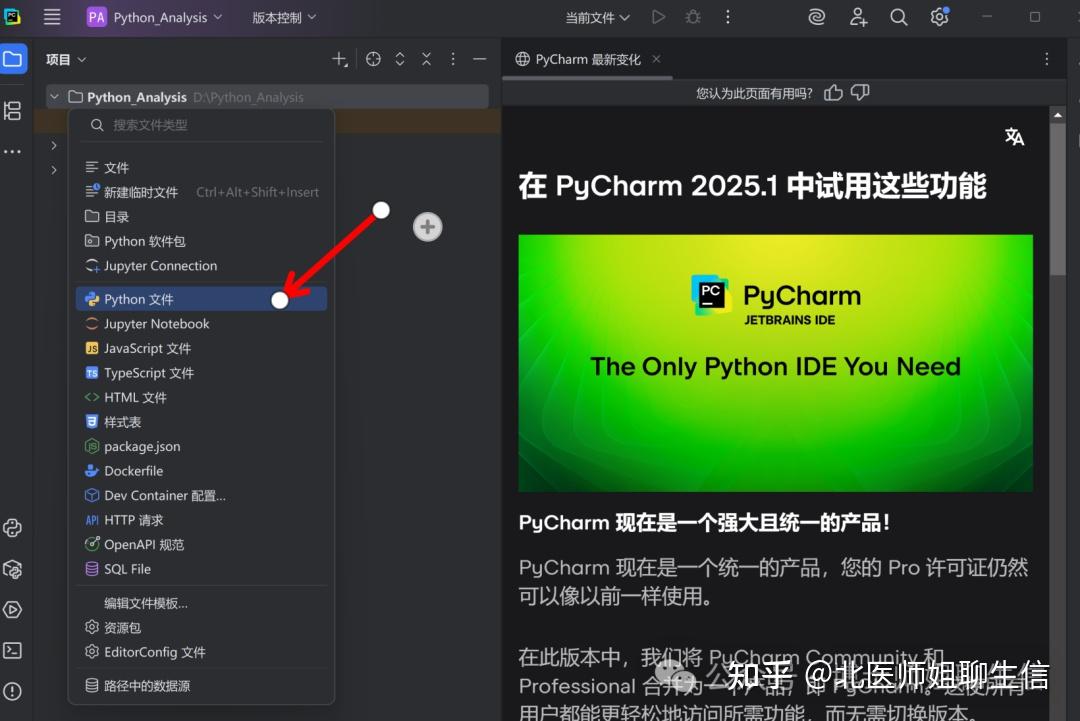Screen dimensions: 1080x721
Task: Select Python 软件包 menu entry
Action: [x=201, y=242]
